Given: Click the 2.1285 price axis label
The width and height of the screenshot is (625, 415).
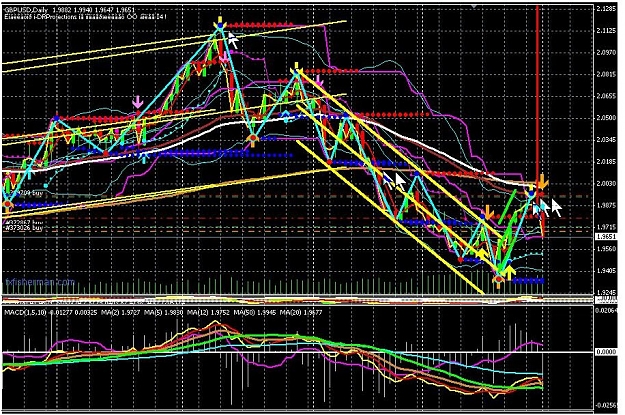Looking at the screenshot, I should click(607, 8).
